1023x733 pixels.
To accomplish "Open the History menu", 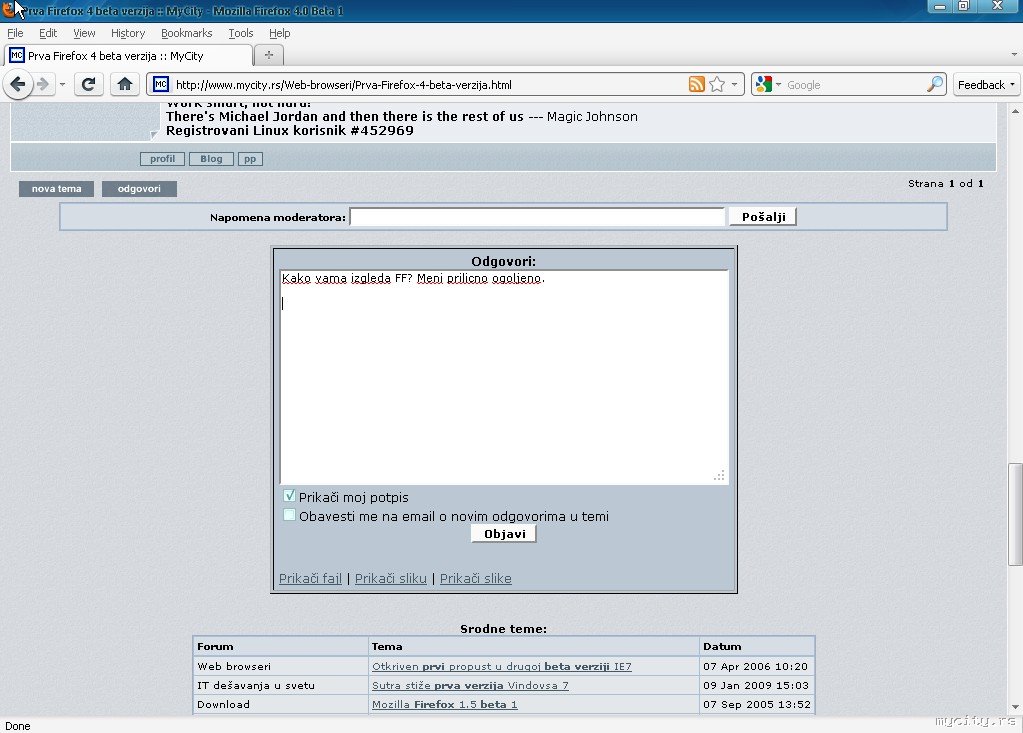I will [x=127, y=33].
